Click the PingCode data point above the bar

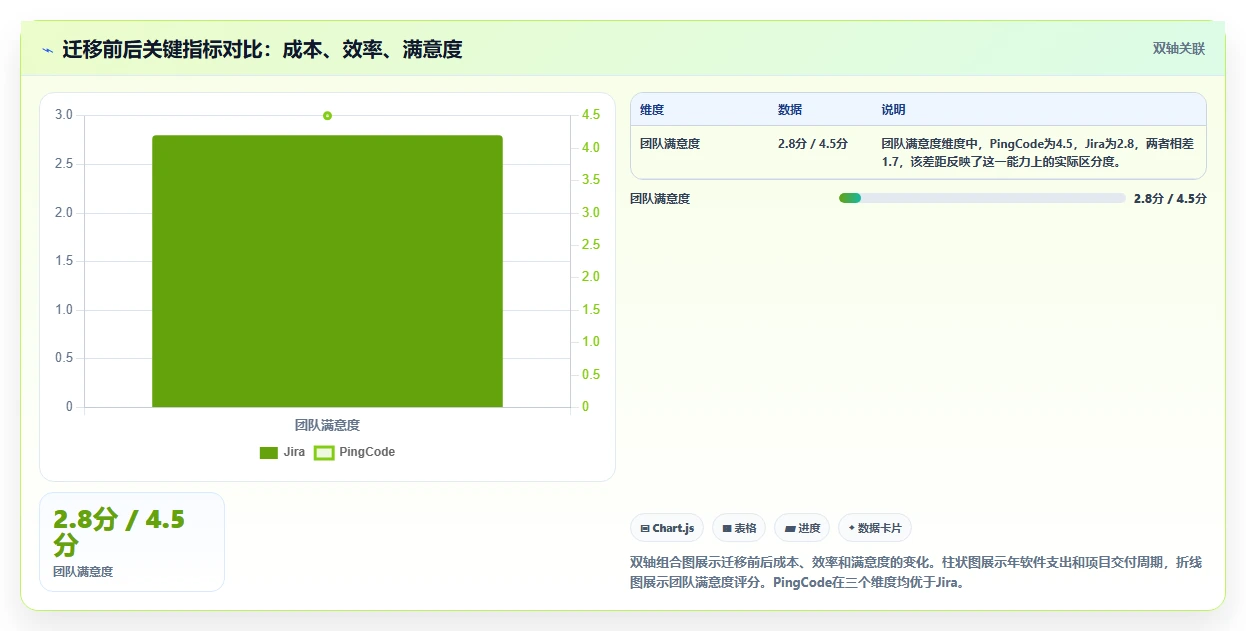pos(327,115)
